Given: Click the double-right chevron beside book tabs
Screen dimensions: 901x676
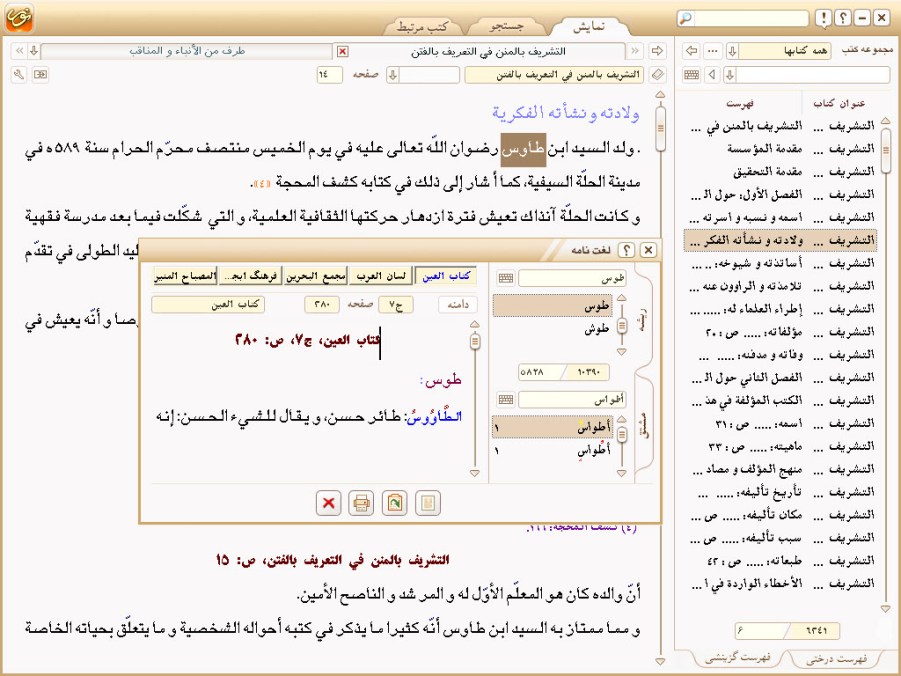Looking at the screenshot, I should (x=635, y=51).
